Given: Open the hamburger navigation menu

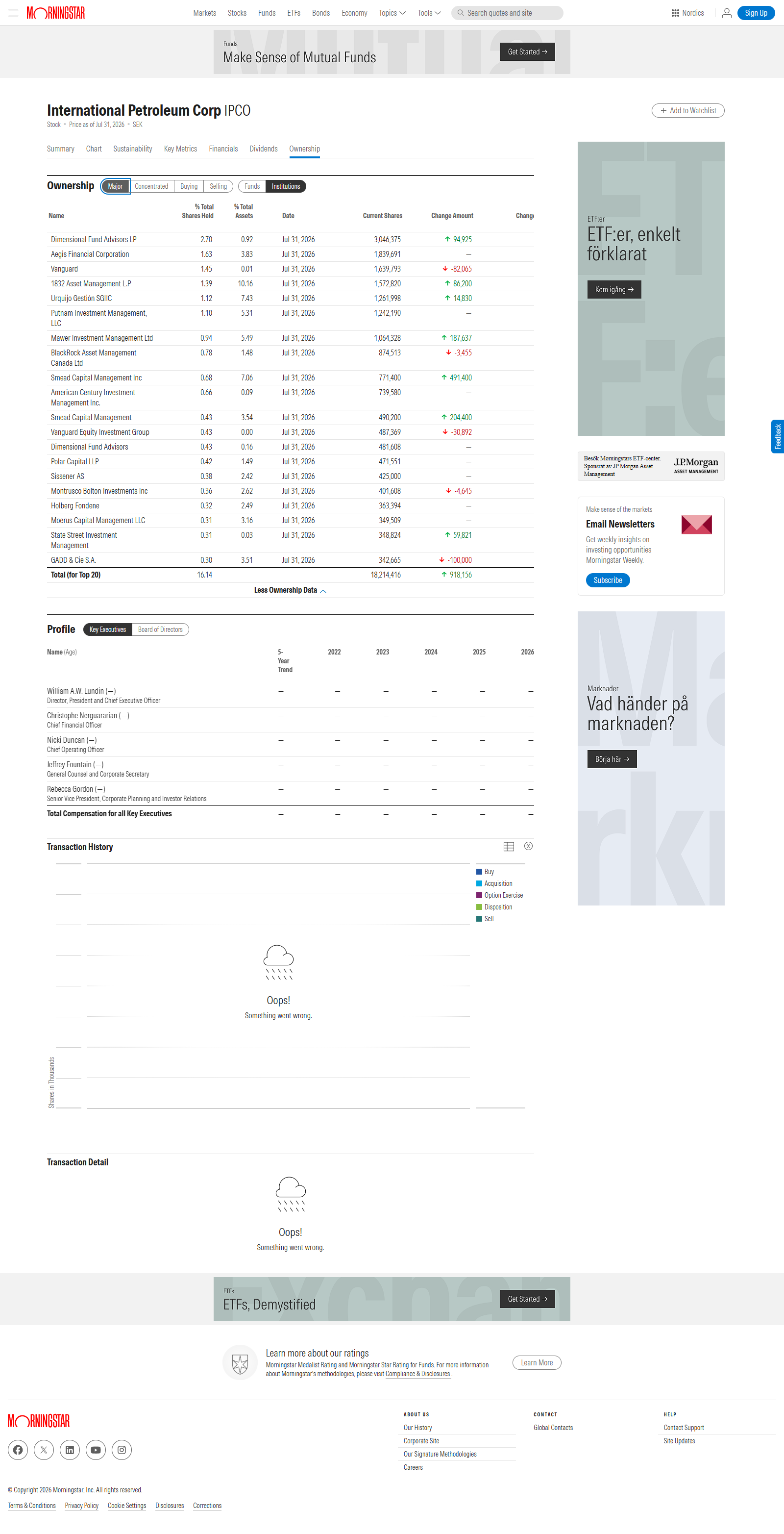Looking at the screenshot, I should point(13,13).
